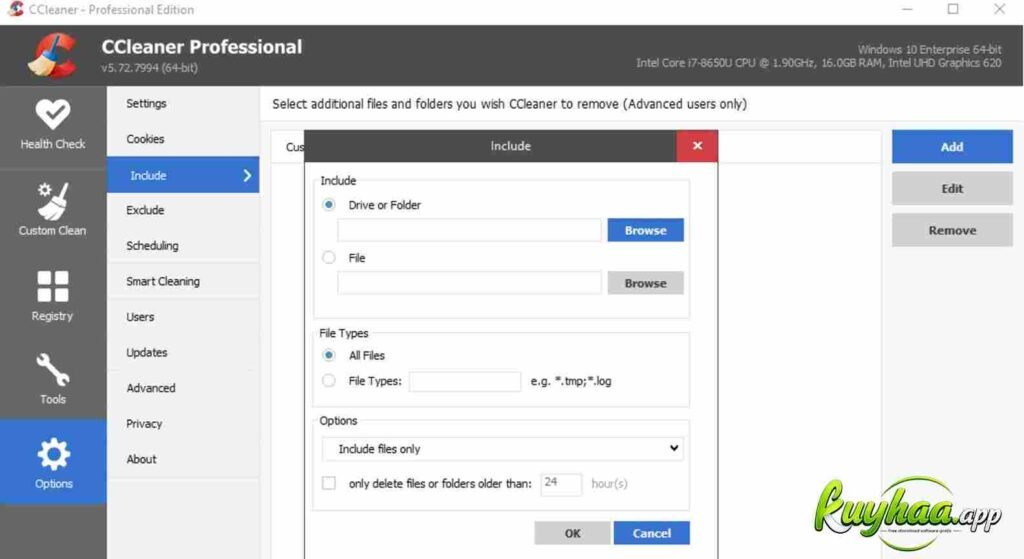Close the Include dialog with red X

697,146
